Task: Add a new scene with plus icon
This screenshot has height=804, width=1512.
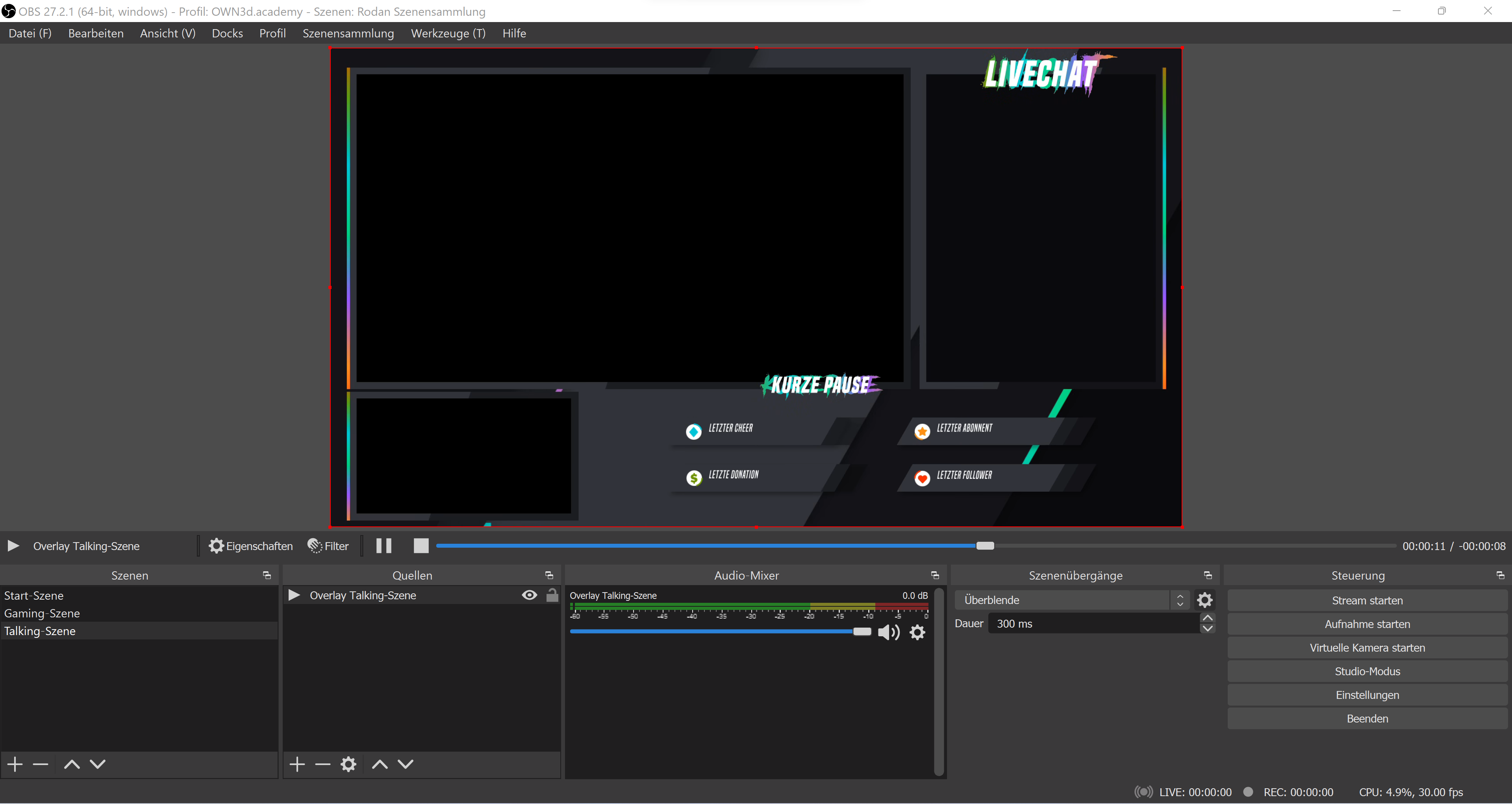Action: [15, 764]
